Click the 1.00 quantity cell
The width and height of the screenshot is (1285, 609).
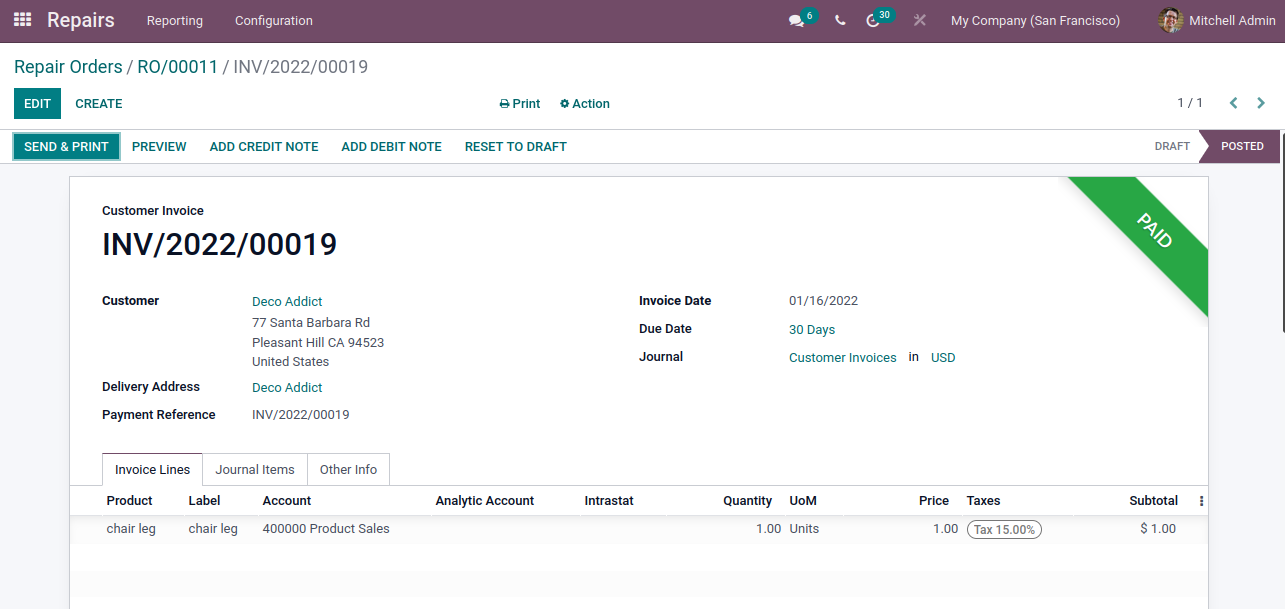click(x=768, y=529)
